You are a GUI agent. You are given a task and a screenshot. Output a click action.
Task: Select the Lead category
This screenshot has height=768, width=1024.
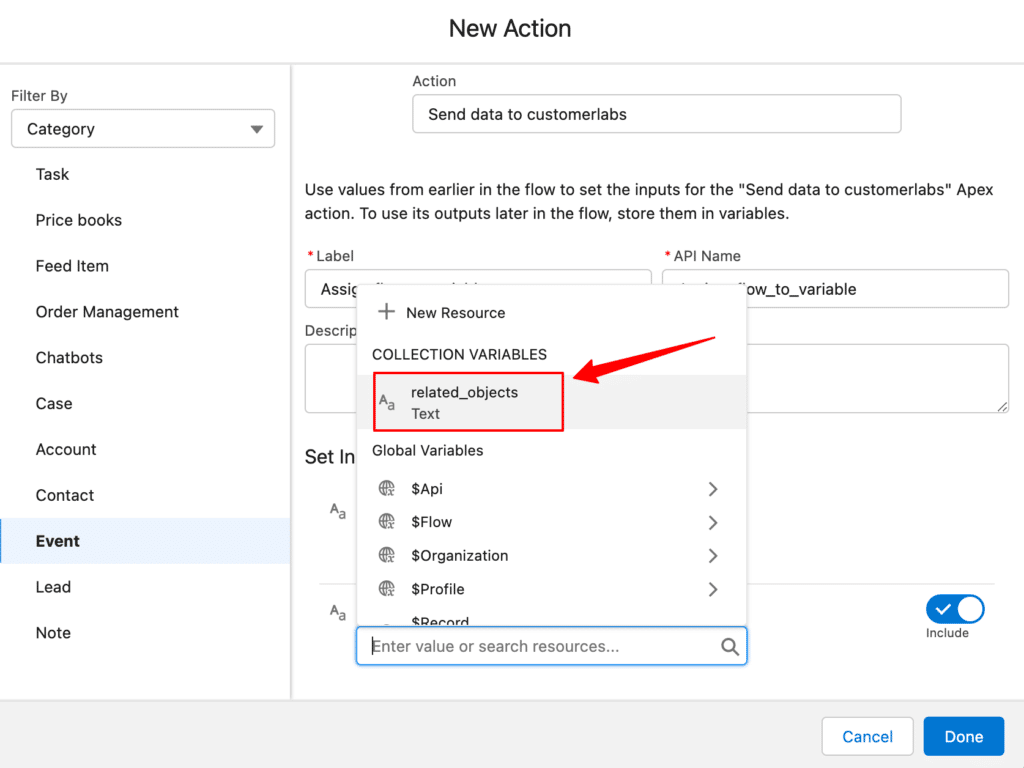point(145,587)
